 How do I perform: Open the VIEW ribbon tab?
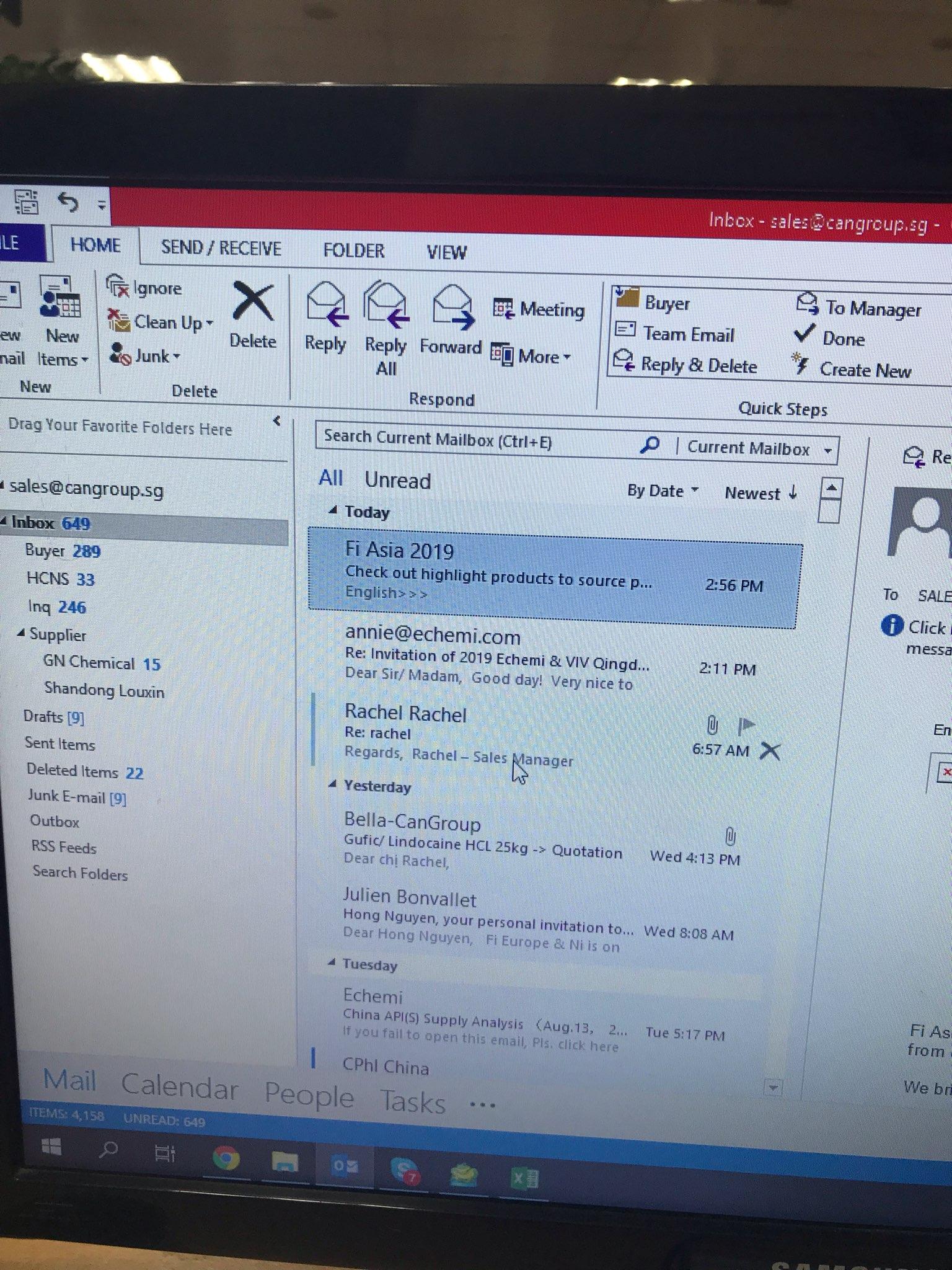tap(447, 252)
